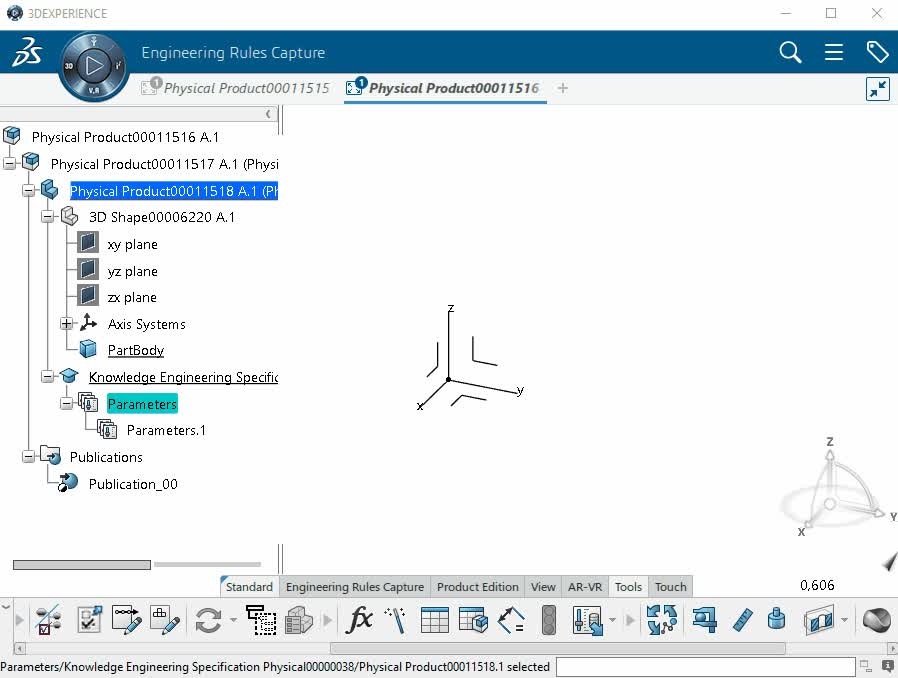
Task: Click the tree structure with dashed box icon
Action: coord(261,620)
